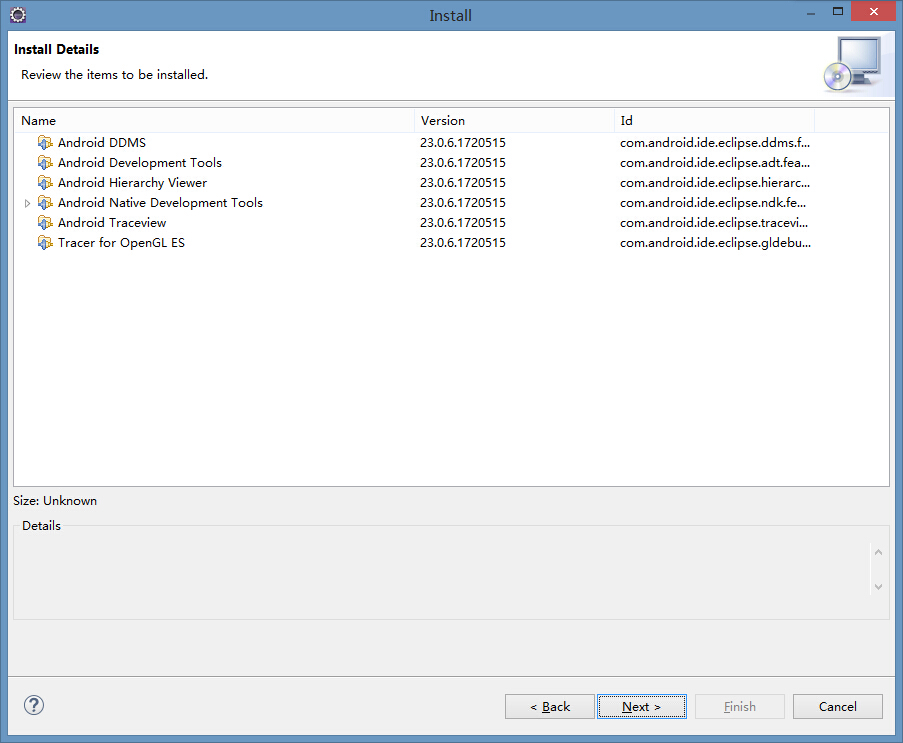903x743 pixels.
Task: Minimize the Install window
Action: coord(811,12)
